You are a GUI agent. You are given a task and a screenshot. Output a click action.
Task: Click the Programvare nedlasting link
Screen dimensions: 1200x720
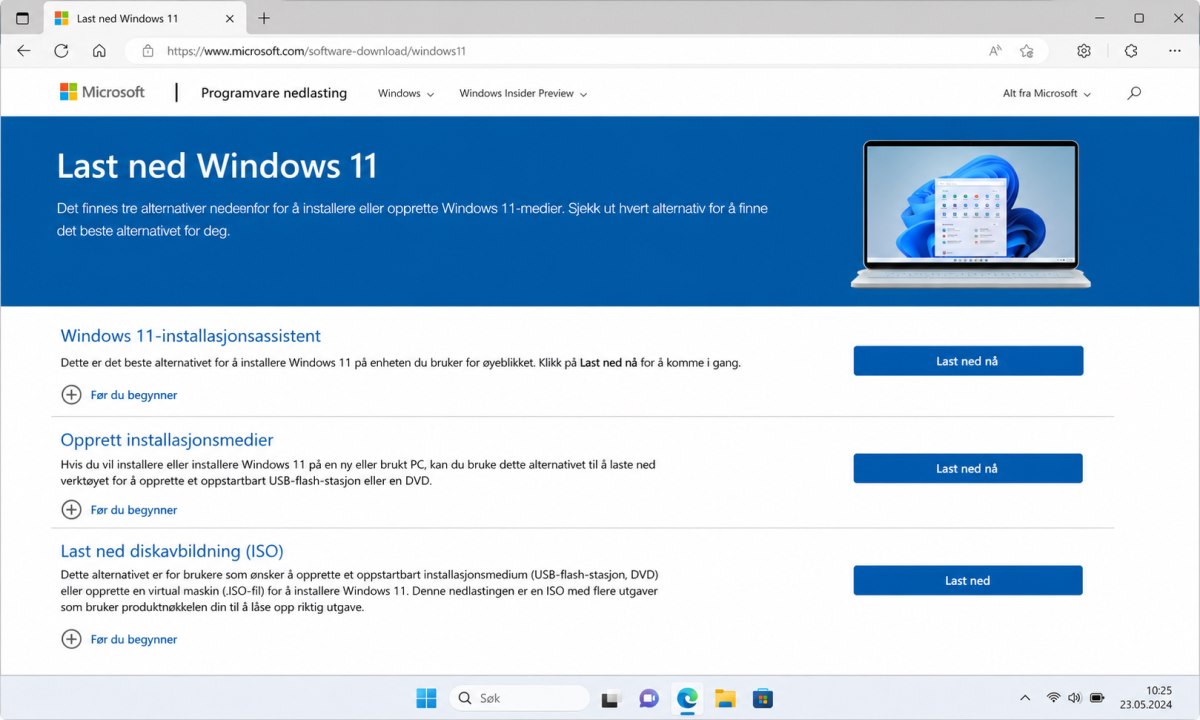(x=274, y=93)
